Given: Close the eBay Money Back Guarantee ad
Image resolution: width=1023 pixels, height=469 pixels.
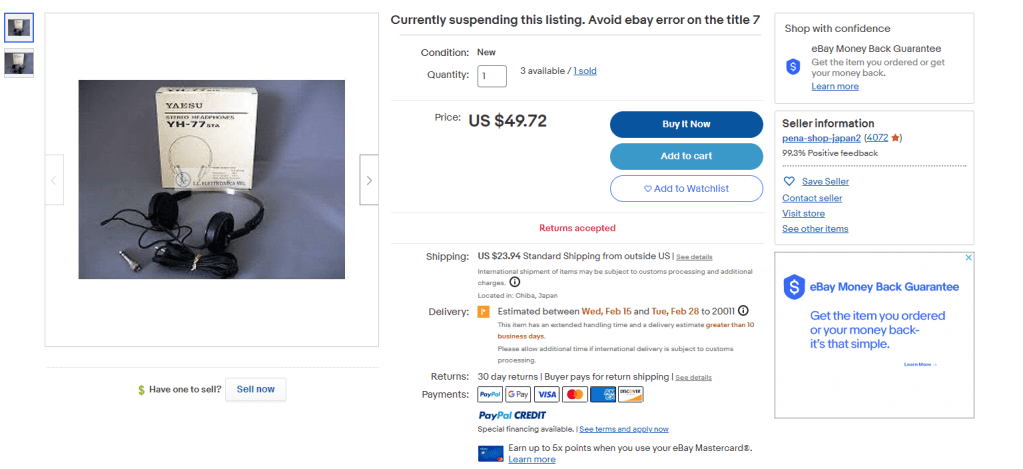Looking at the screenshot, I should click(968, 257).
